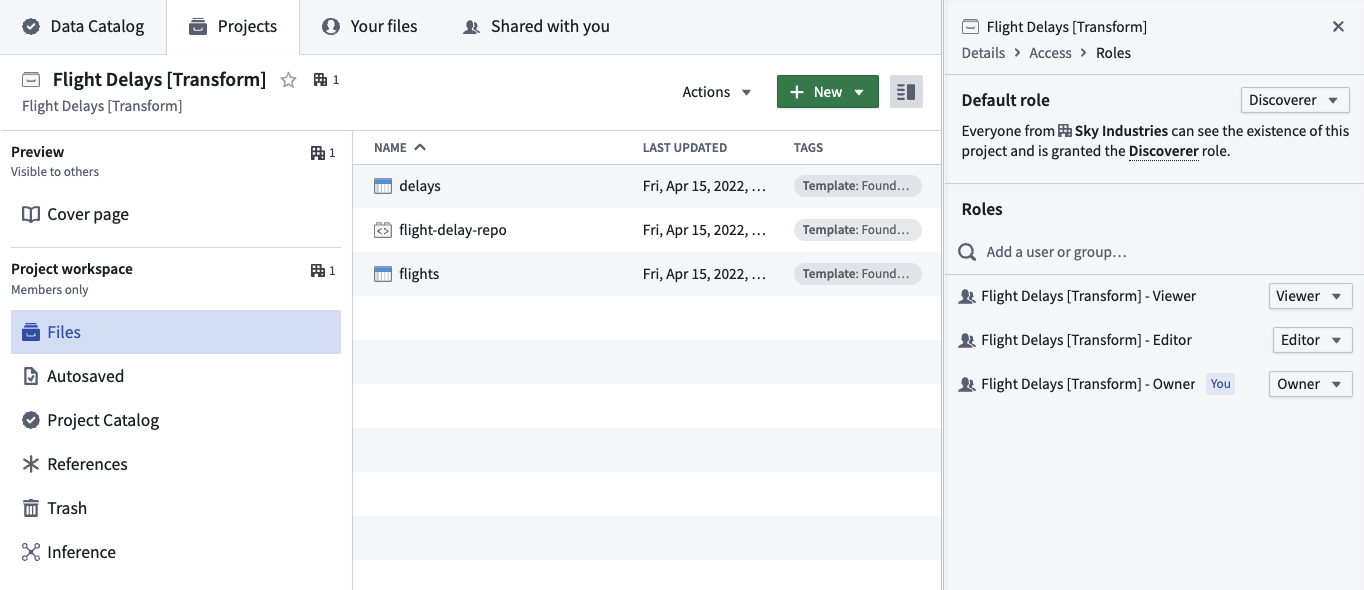Open the Your files tab
The width and height of the screenshot is (1364, 590).
tap(370, 27)
